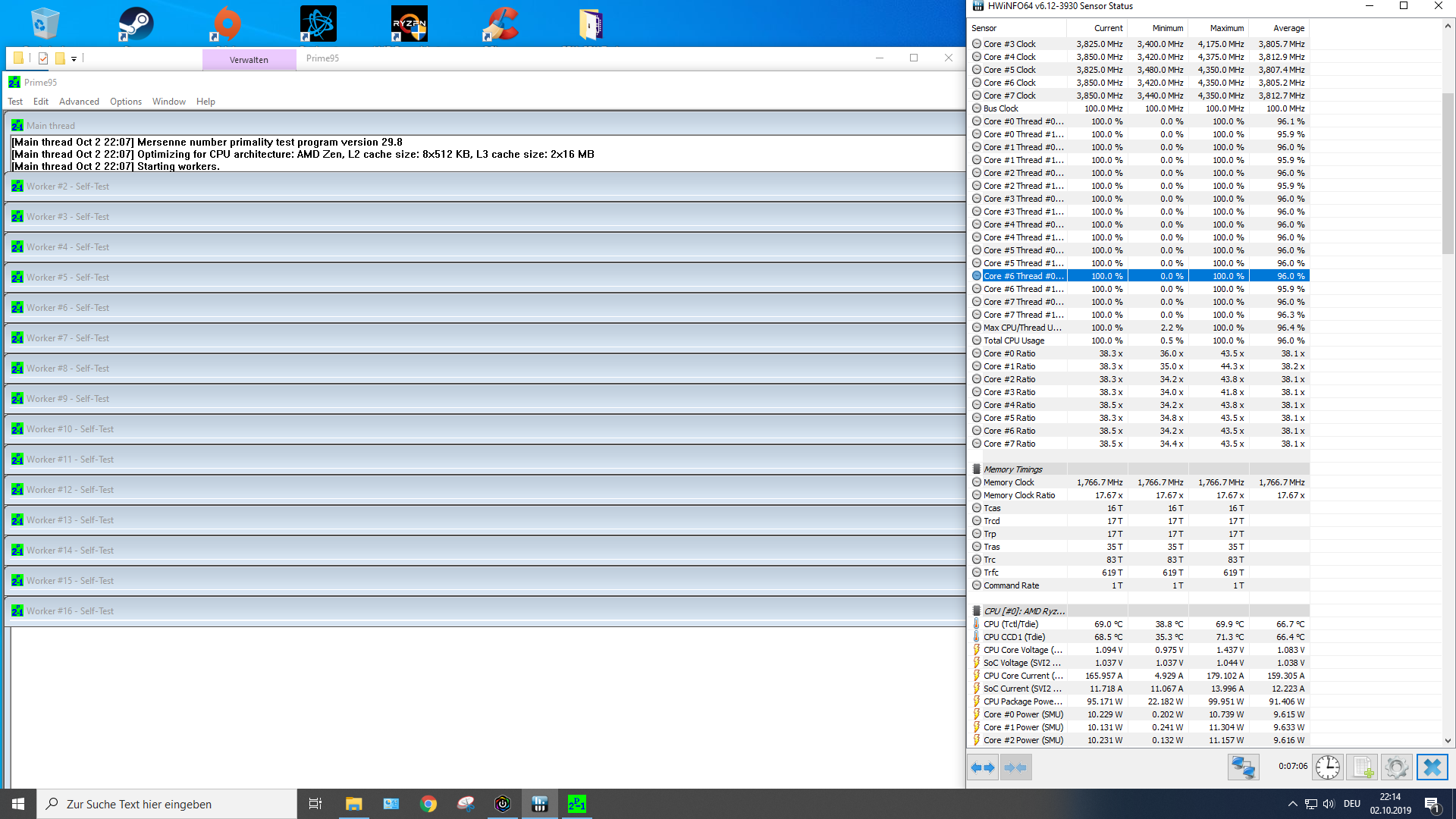The image size is (1456, 819).
Task: Open Ryzen Master desktop shortcut
Action: [409, 24]
